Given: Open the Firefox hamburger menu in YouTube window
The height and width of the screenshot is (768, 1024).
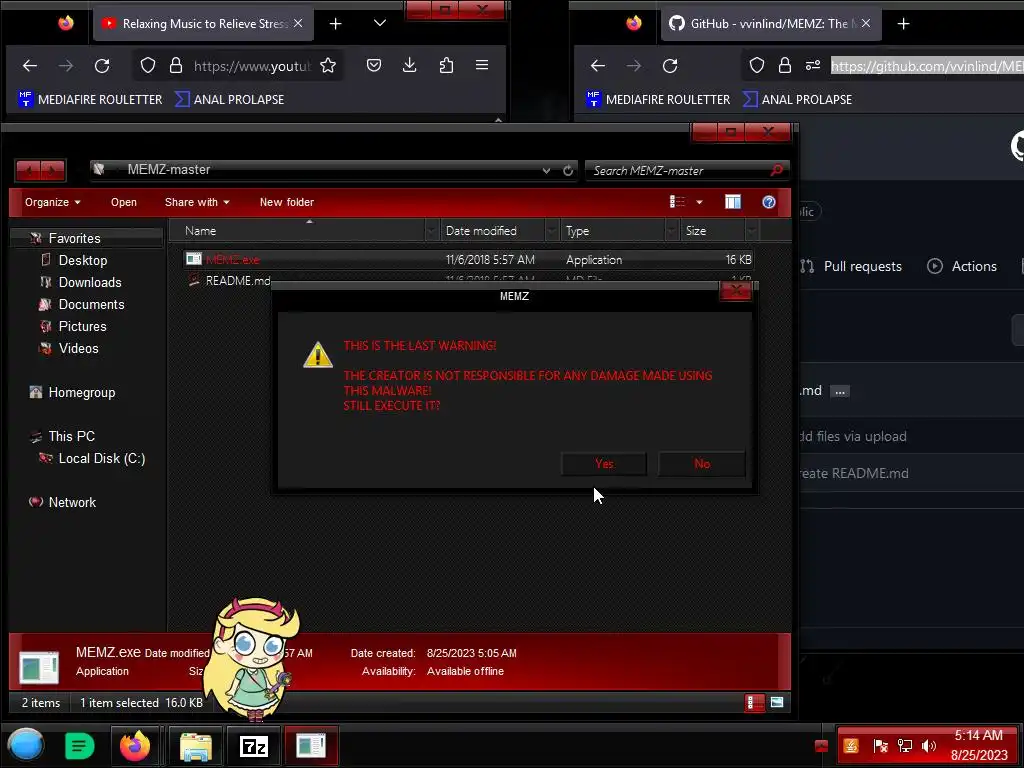Looking at the screenshot, I should [482, 65].
